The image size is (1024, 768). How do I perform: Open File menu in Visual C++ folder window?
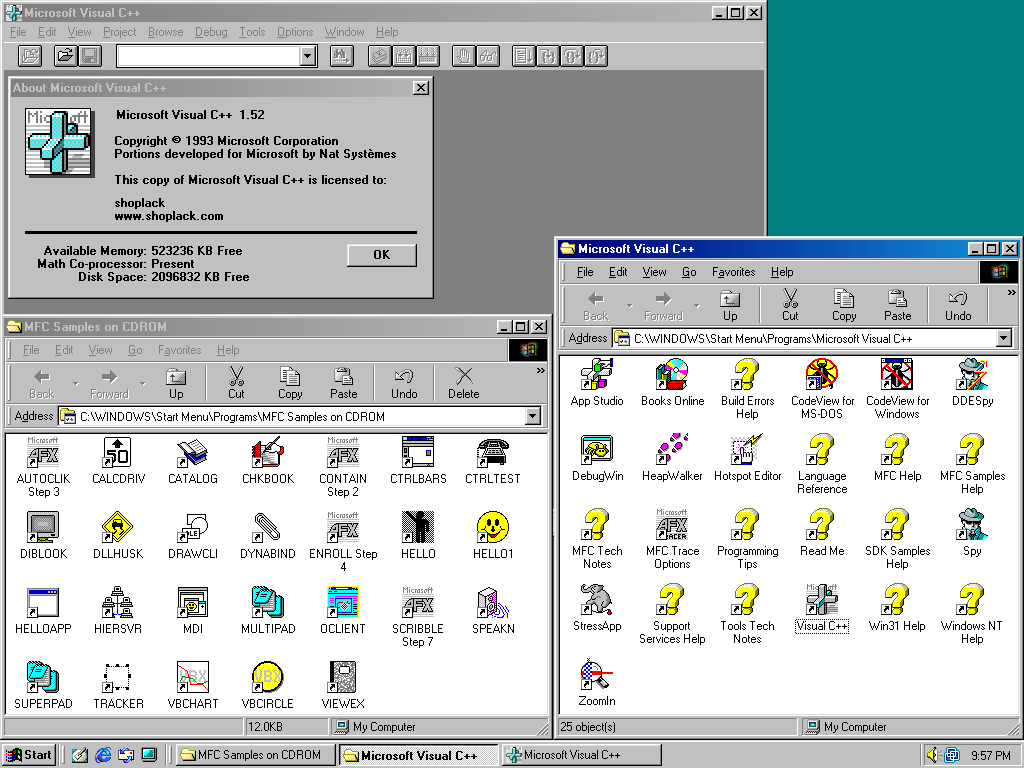[585, 272]
